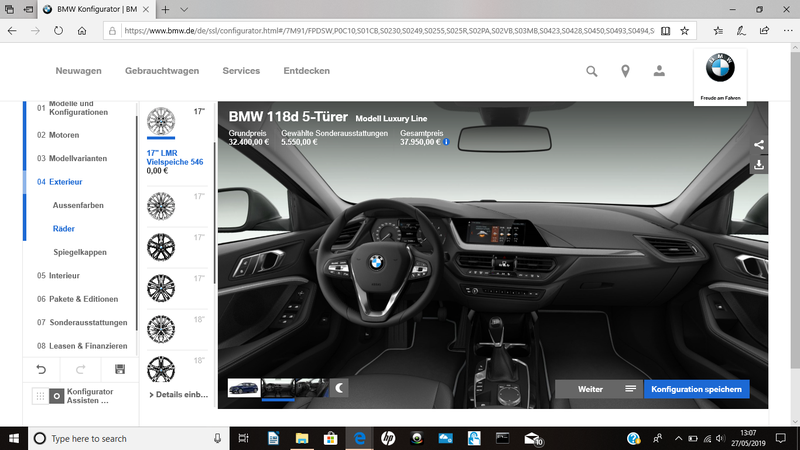Open the HP app in taskbar
The height and width of the screenshot is (450, 800).
[x=388, y=439]
